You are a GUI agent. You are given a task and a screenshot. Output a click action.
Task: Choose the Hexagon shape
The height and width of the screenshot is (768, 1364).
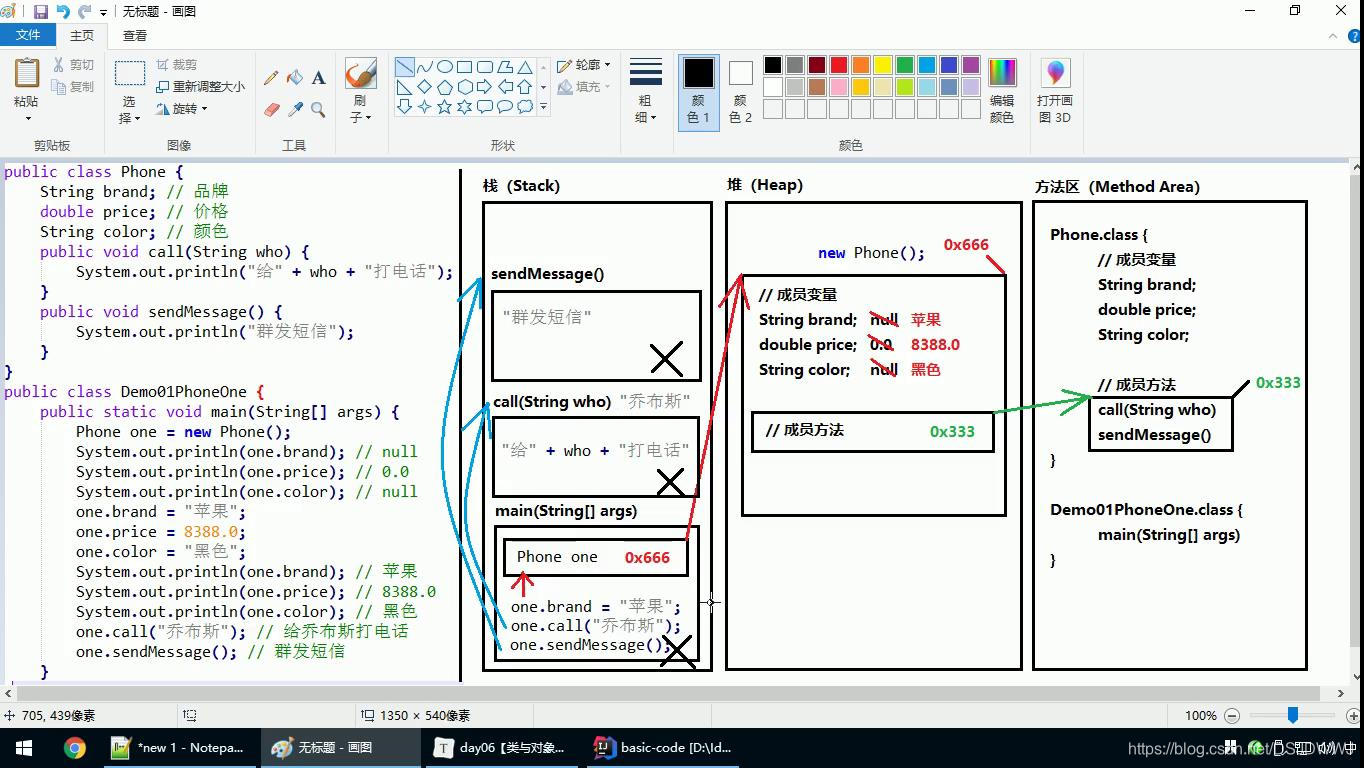pyautogui.click(x=464, y=87)
